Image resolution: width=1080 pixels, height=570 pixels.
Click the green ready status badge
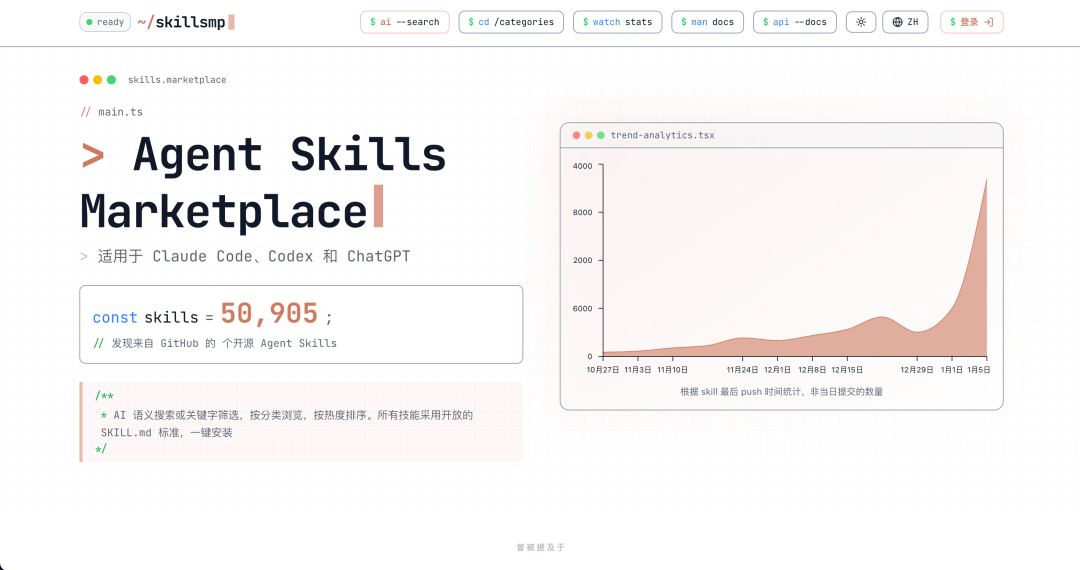point(105,22)
